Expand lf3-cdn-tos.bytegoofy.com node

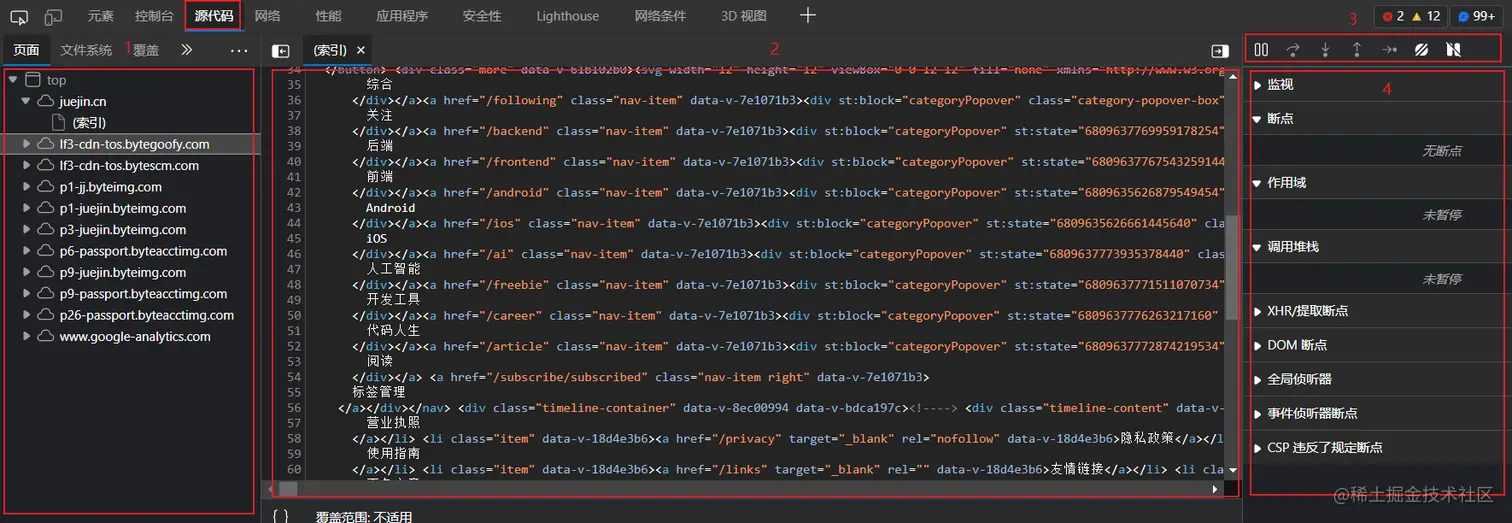pyautogui.click(x=27, y=144)
